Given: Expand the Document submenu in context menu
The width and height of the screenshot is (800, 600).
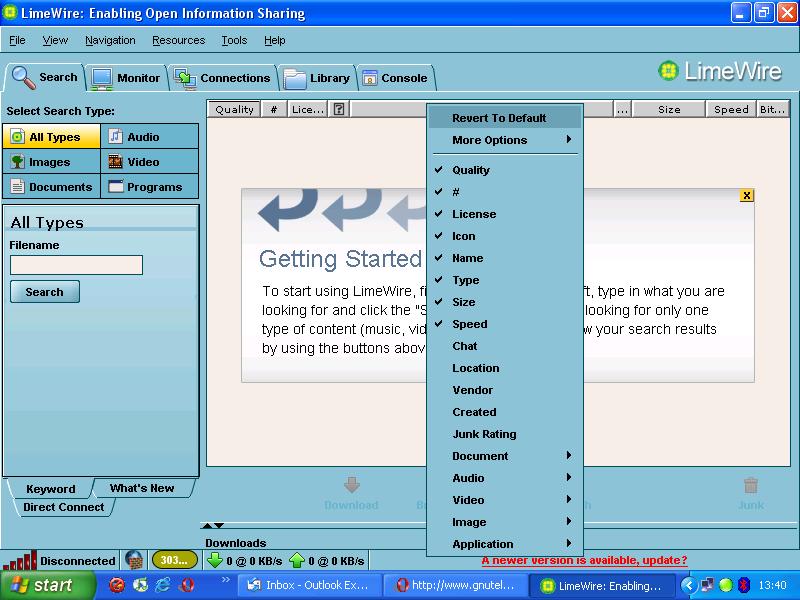Looking at the screenshot, I should 505,456.
